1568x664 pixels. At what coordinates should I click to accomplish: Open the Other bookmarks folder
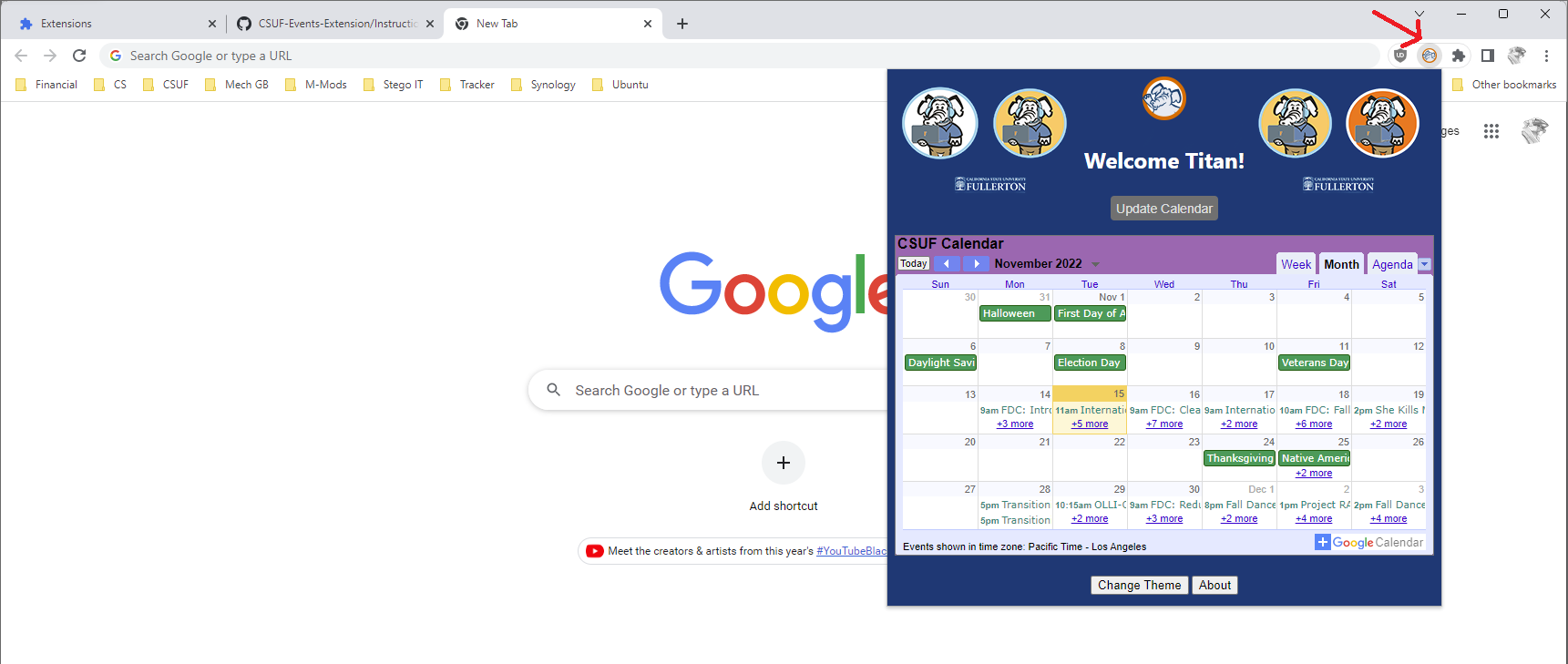tap(1504, 85)
